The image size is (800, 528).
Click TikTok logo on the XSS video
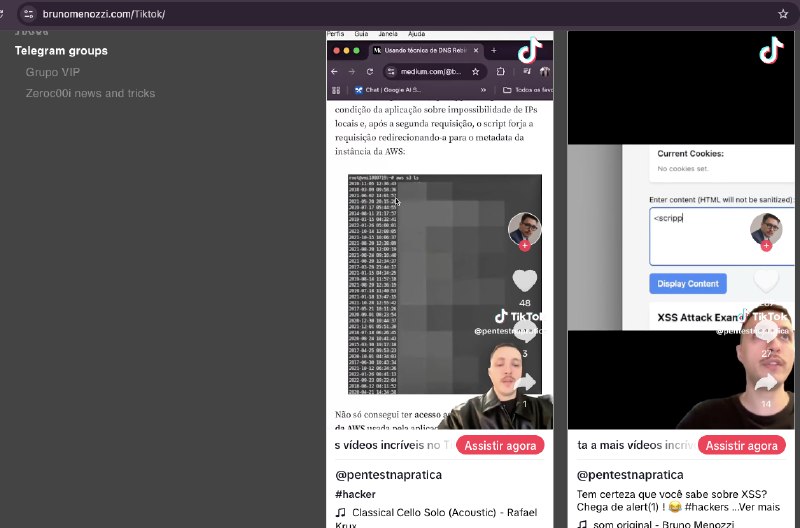point(771,50)
